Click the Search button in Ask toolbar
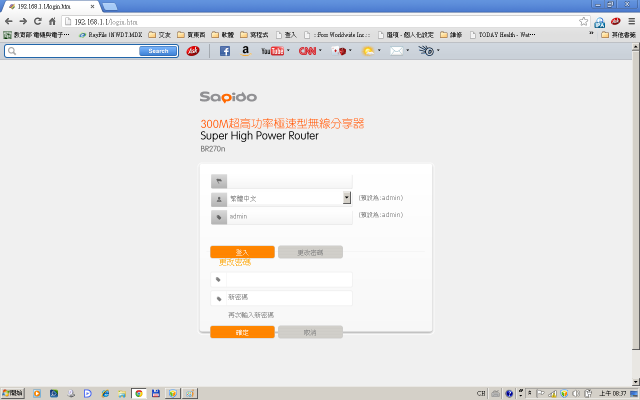 pyautogui.click(x=158, y=51)
